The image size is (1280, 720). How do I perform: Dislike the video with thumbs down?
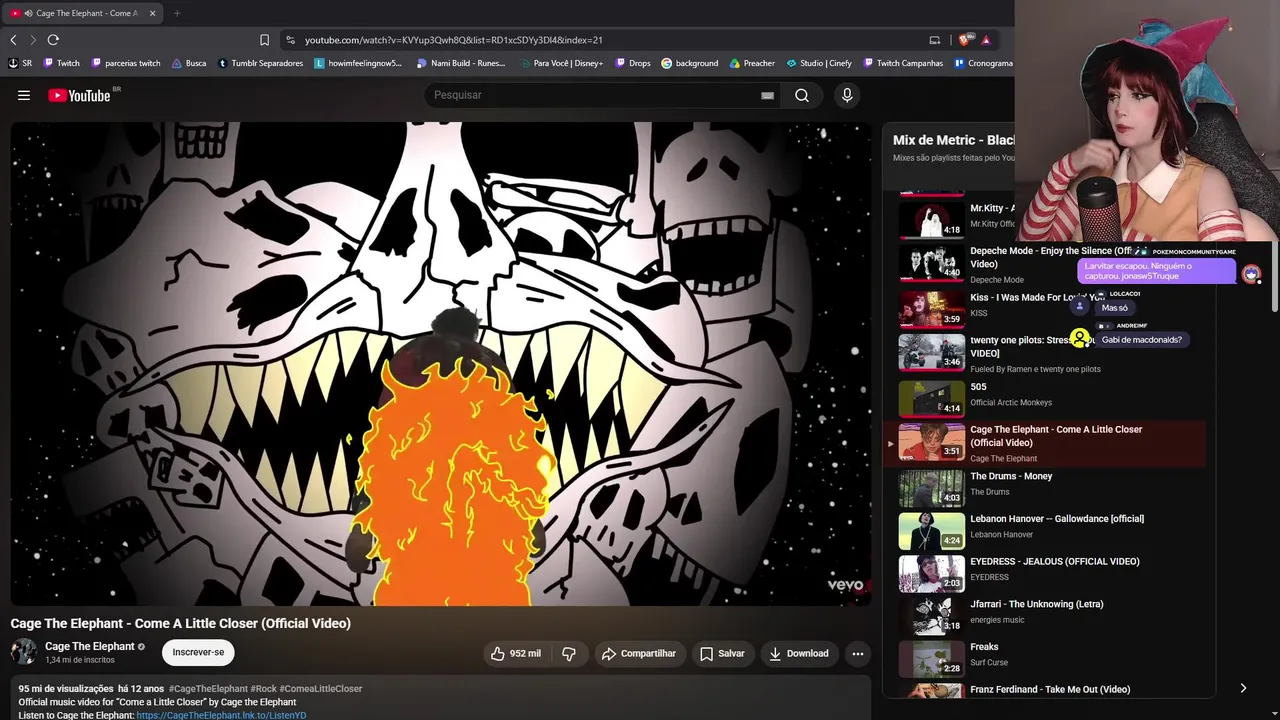[x=569, y=654]
